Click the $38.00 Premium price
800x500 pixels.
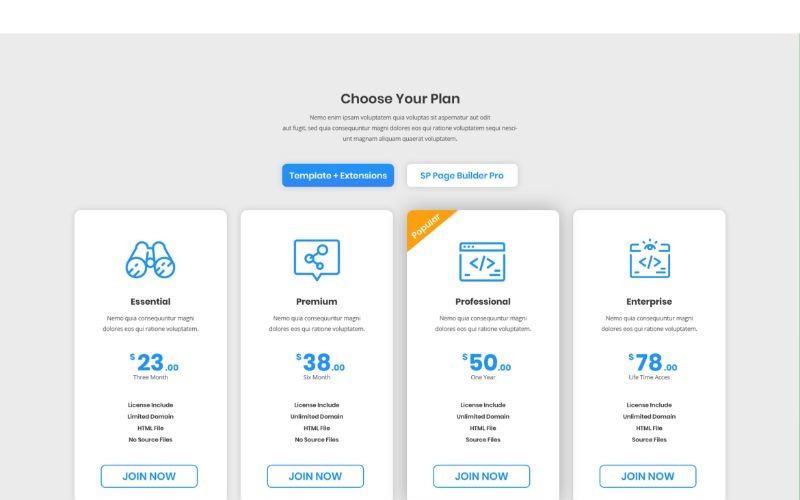click(320, 363)
